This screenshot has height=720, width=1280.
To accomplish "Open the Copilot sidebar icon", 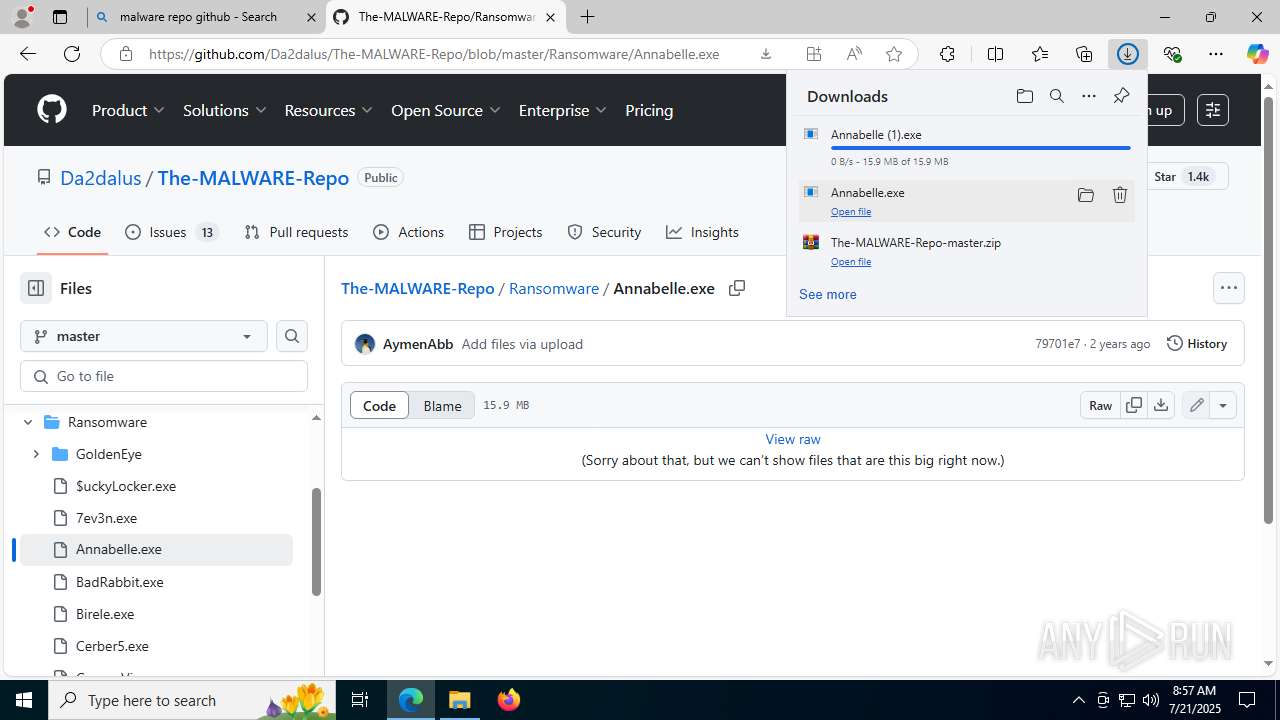I will (1257, 54).
